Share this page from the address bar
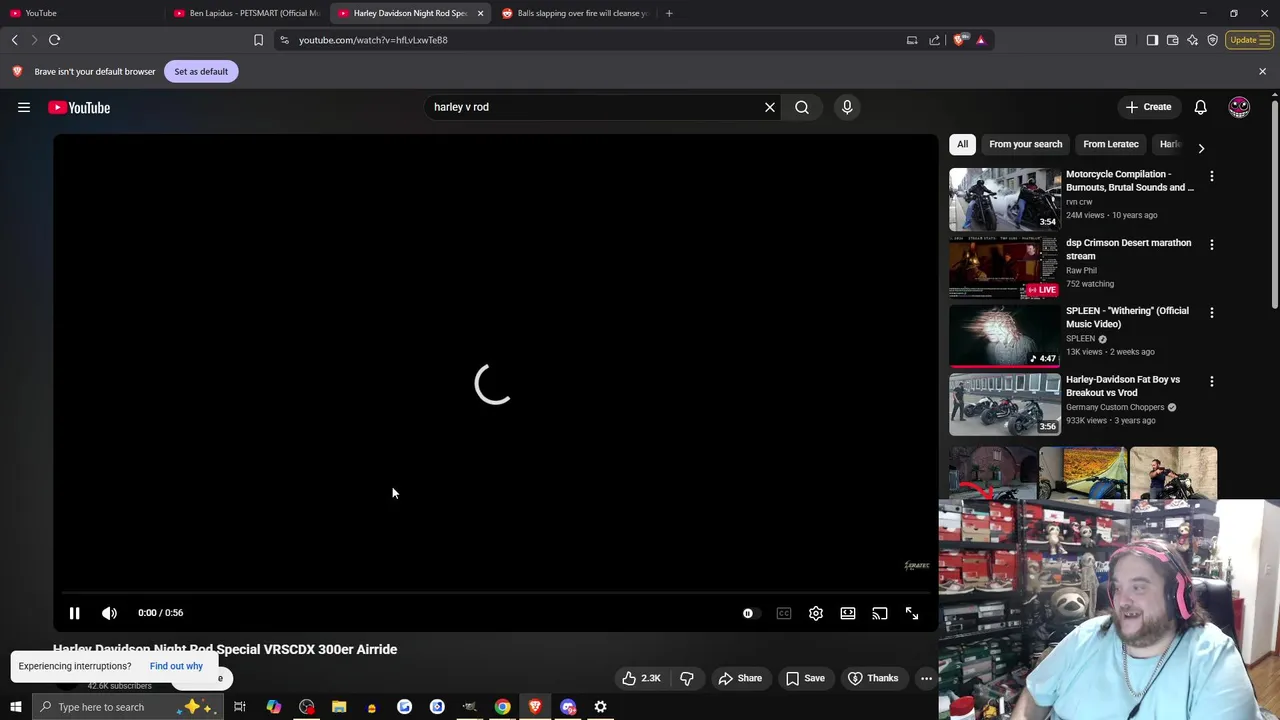This screenshot has width=1280, height=720. point(934,40)
